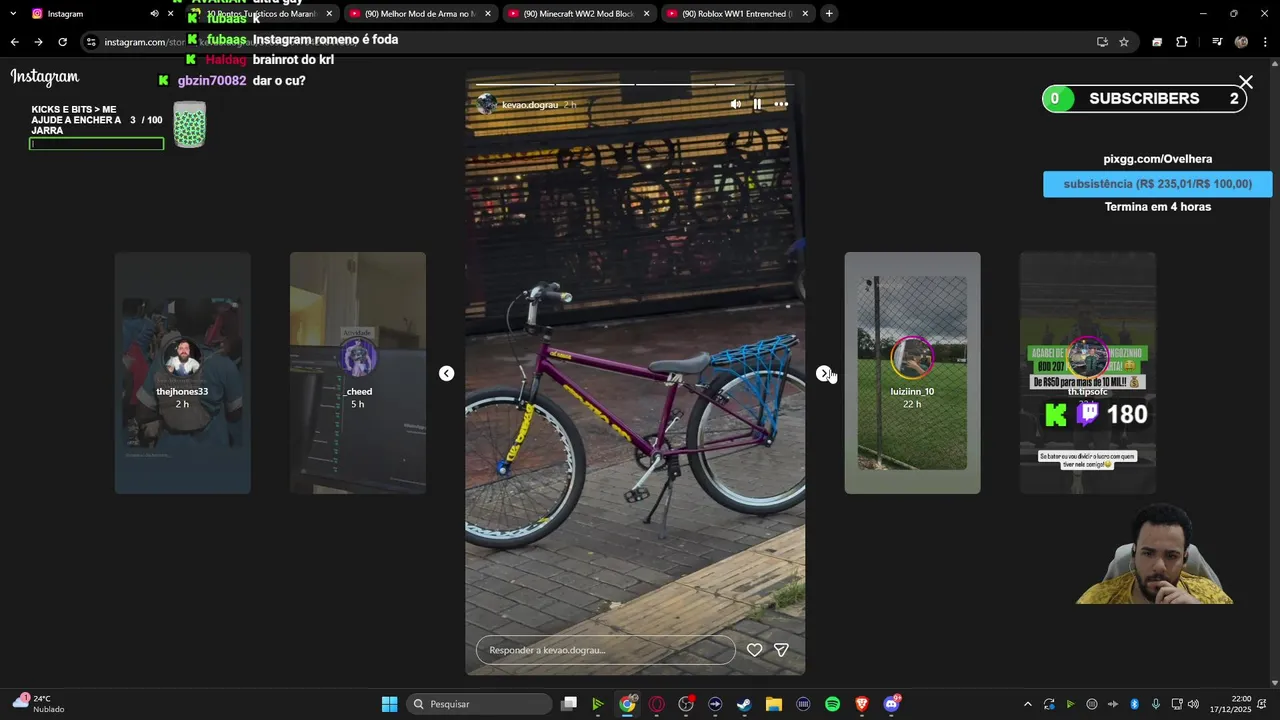The height and width of the screenshot is (720, 1280).
Task: Close the Instagram story viewer
Action: pos(1245,82)
